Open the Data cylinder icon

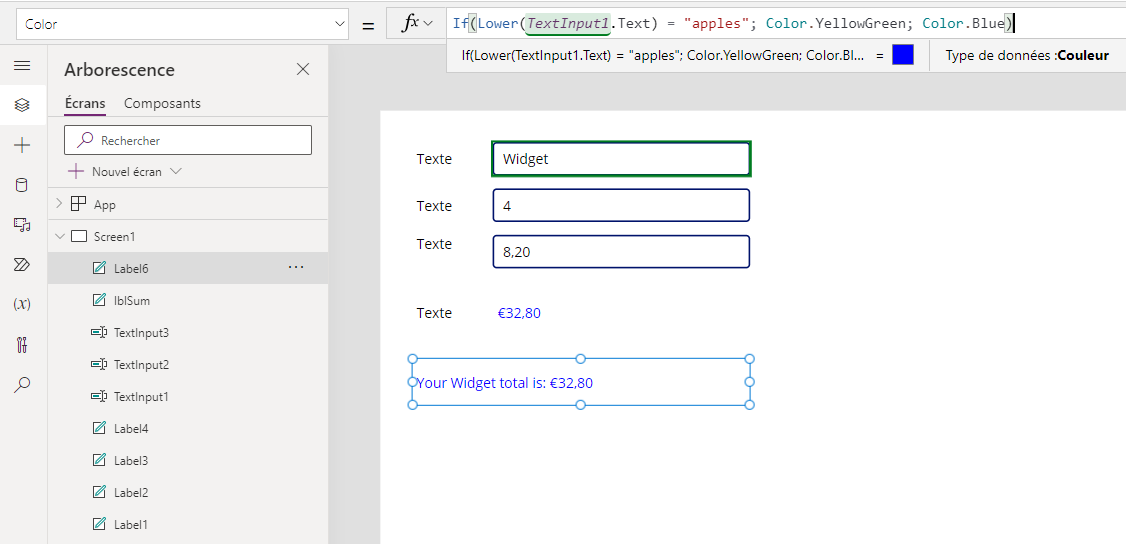22,186
